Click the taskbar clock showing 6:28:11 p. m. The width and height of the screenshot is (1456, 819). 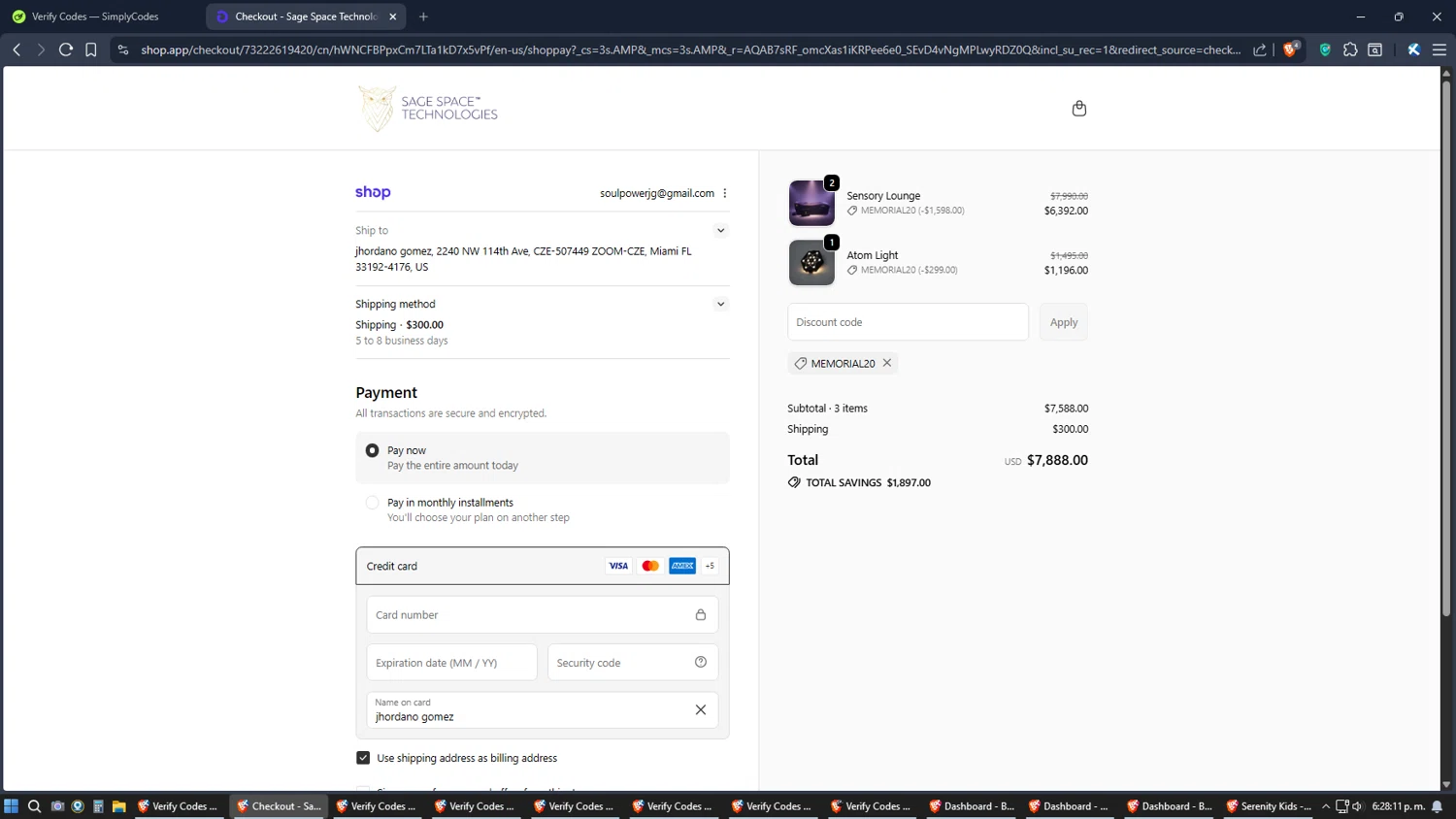(x=1398, y=806)
